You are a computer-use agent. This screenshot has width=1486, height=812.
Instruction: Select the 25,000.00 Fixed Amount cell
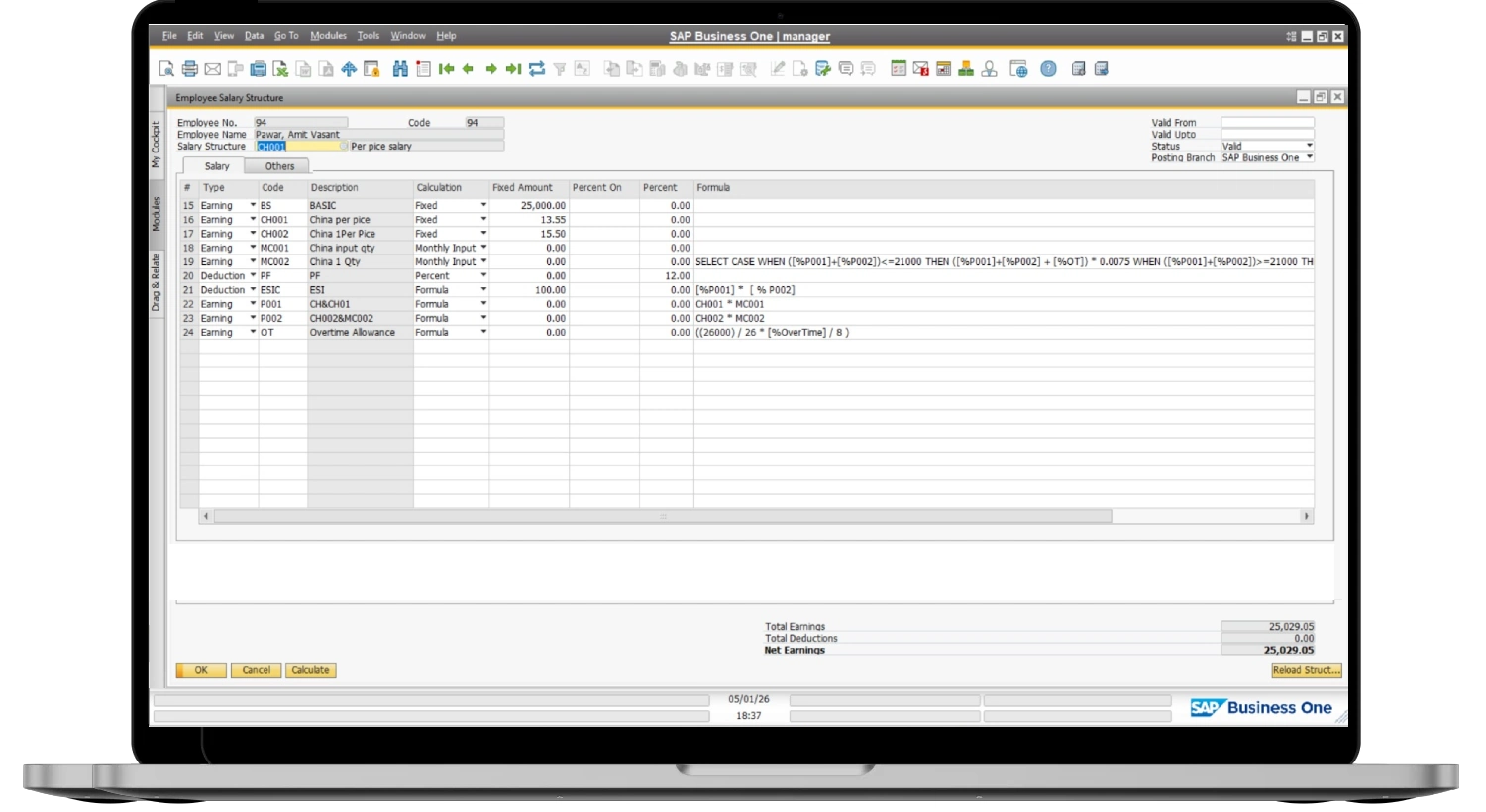click(529, 206)
